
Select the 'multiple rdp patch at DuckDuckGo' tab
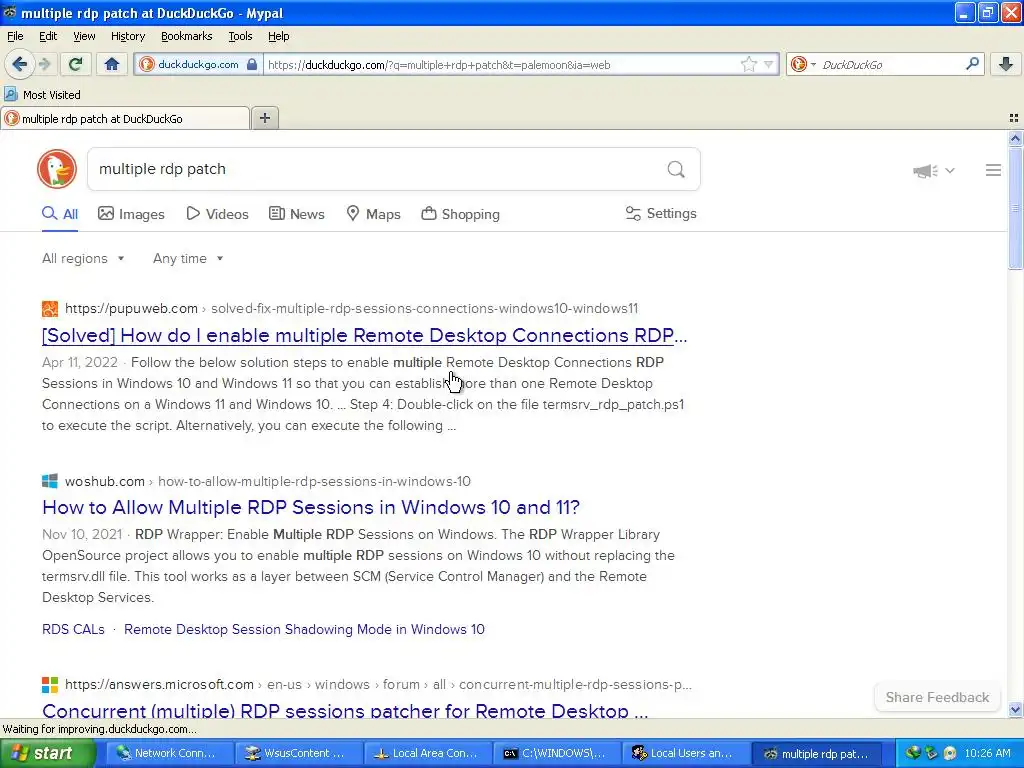(125, 118)
